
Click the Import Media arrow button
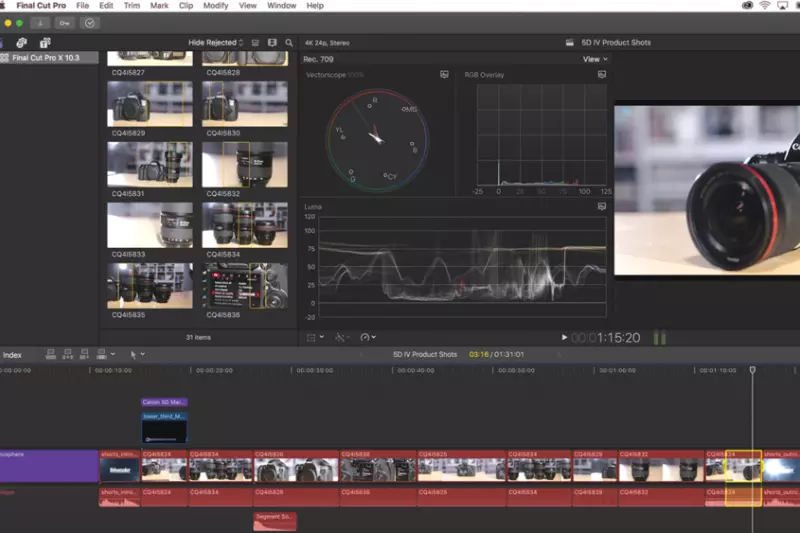(40, 23)
